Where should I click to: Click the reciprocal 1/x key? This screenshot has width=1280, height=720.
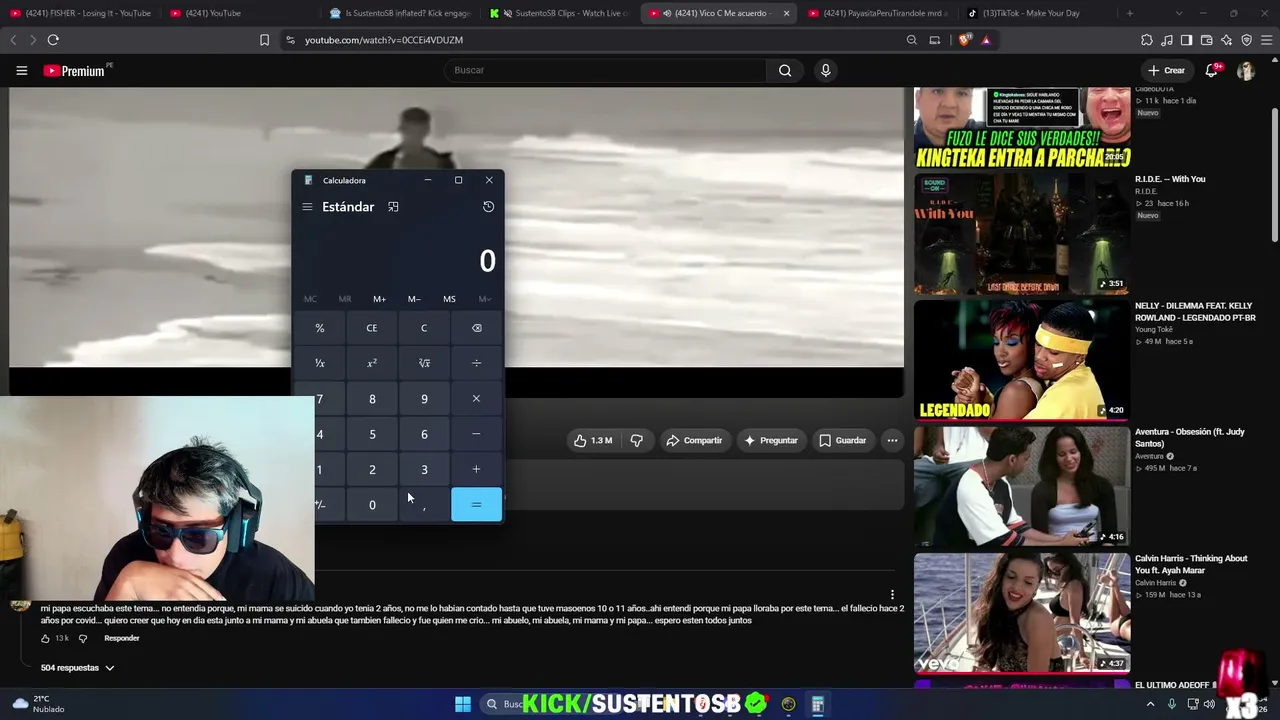click(320, 363)
